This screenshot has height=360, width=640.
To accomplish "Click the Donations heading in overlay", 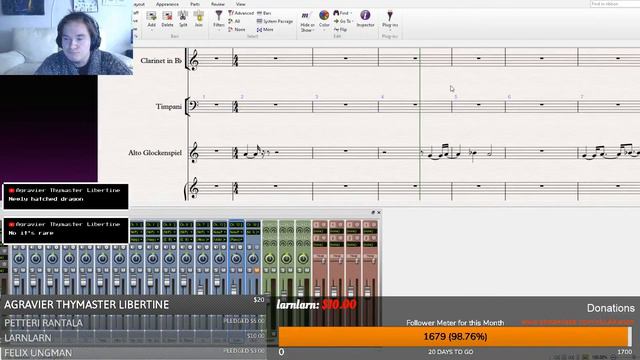I will coord(611,308).
